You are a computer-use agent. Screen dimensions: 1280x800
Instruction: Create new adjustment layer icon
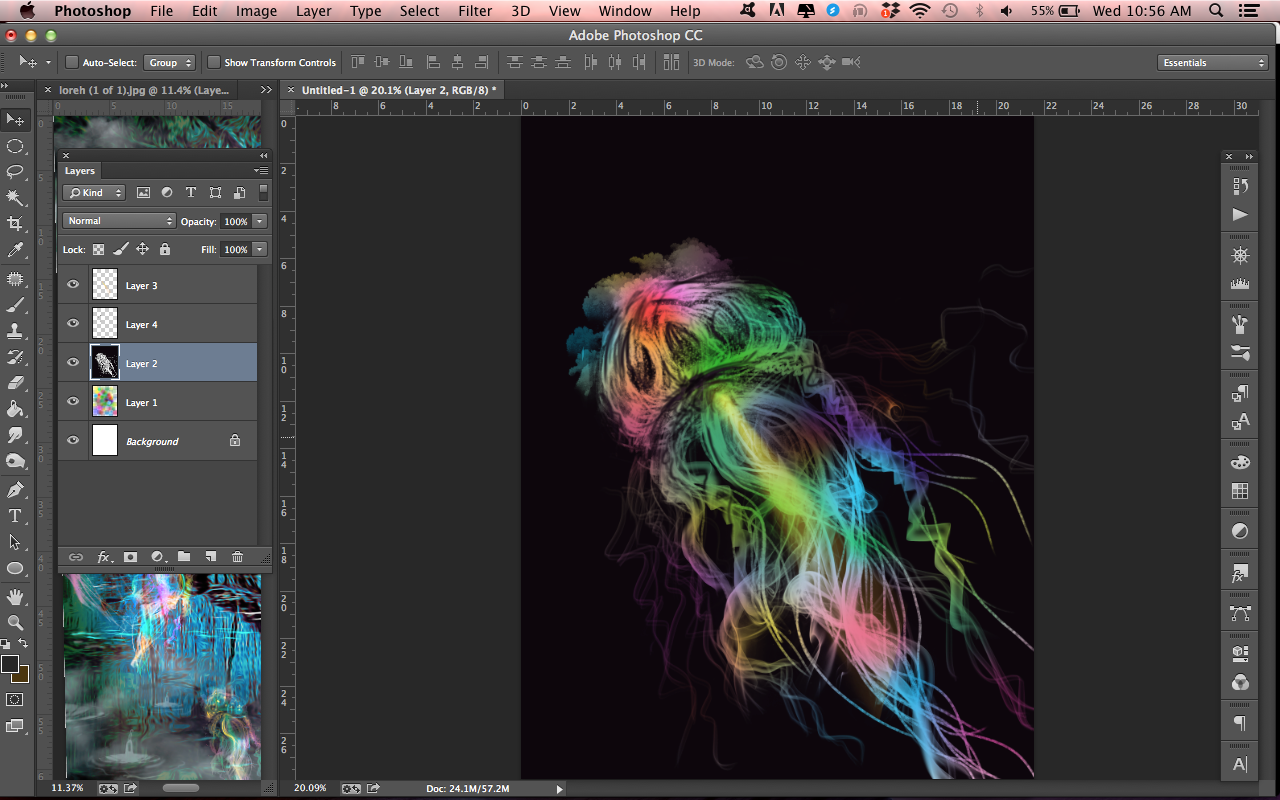click(x=157, y=557)
